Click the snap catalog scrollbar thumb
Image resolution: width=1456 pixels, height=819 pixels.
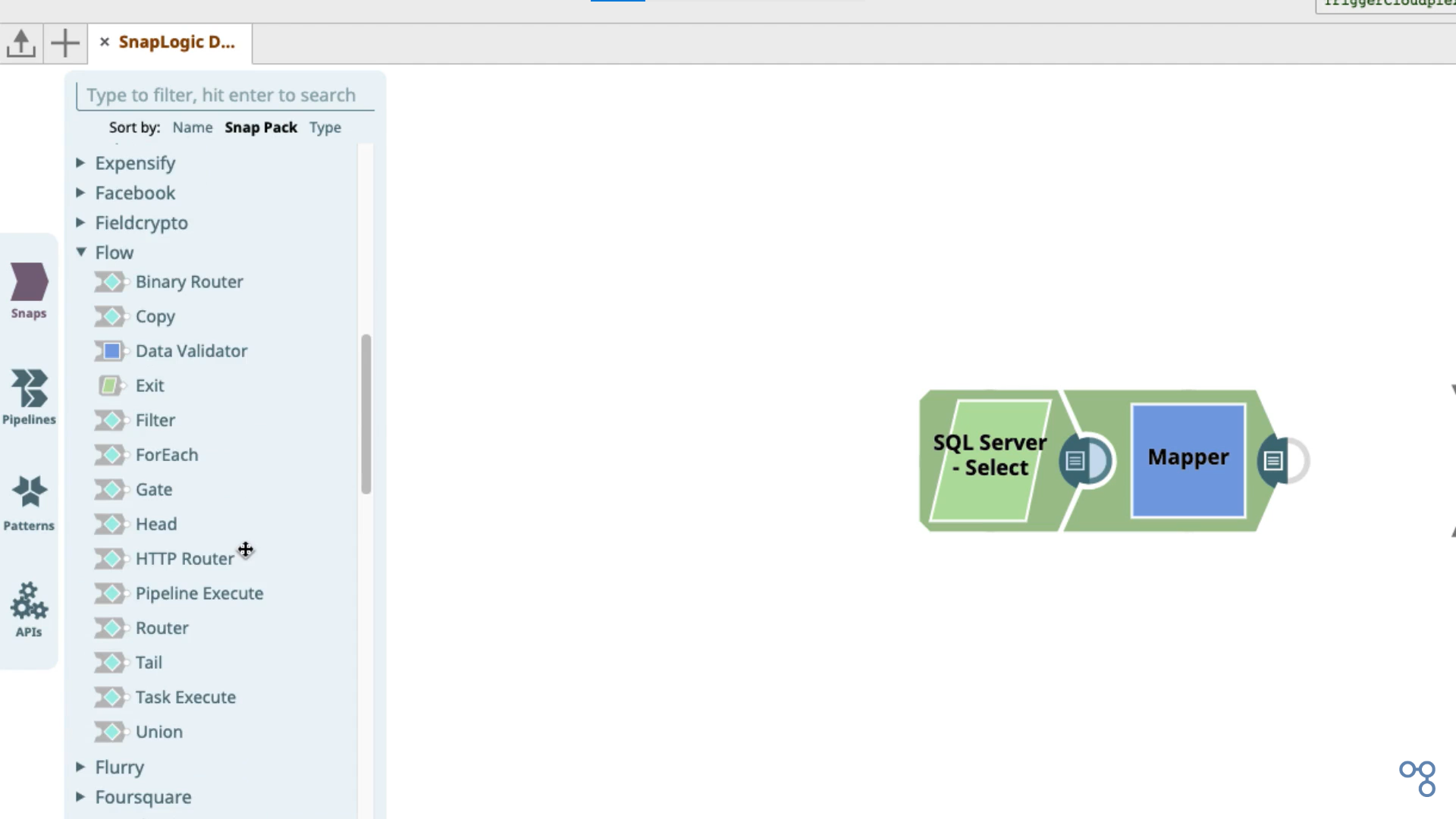pos(366,414)
